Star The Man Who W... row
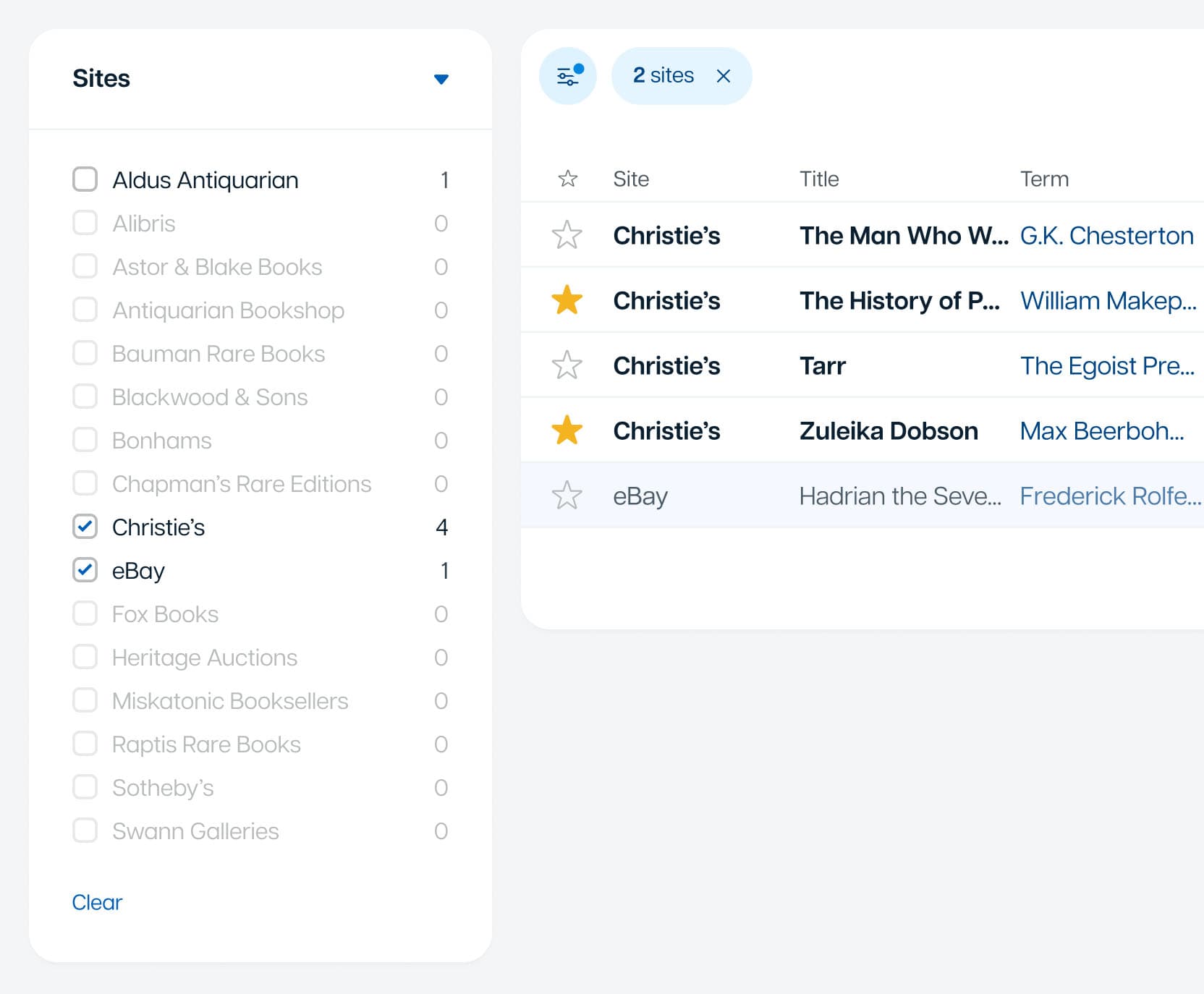 coord(567,235)
